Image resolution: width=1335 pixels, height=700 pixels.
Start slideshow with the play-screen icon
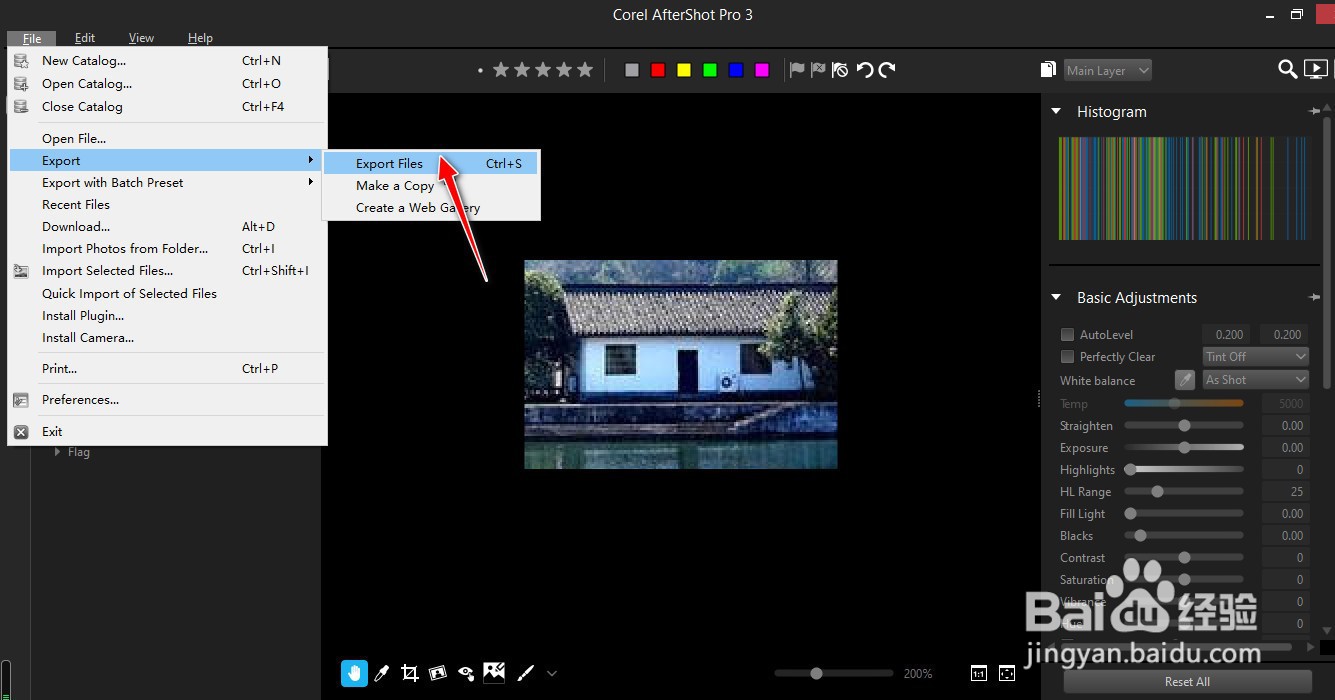tap(1316, 69)
